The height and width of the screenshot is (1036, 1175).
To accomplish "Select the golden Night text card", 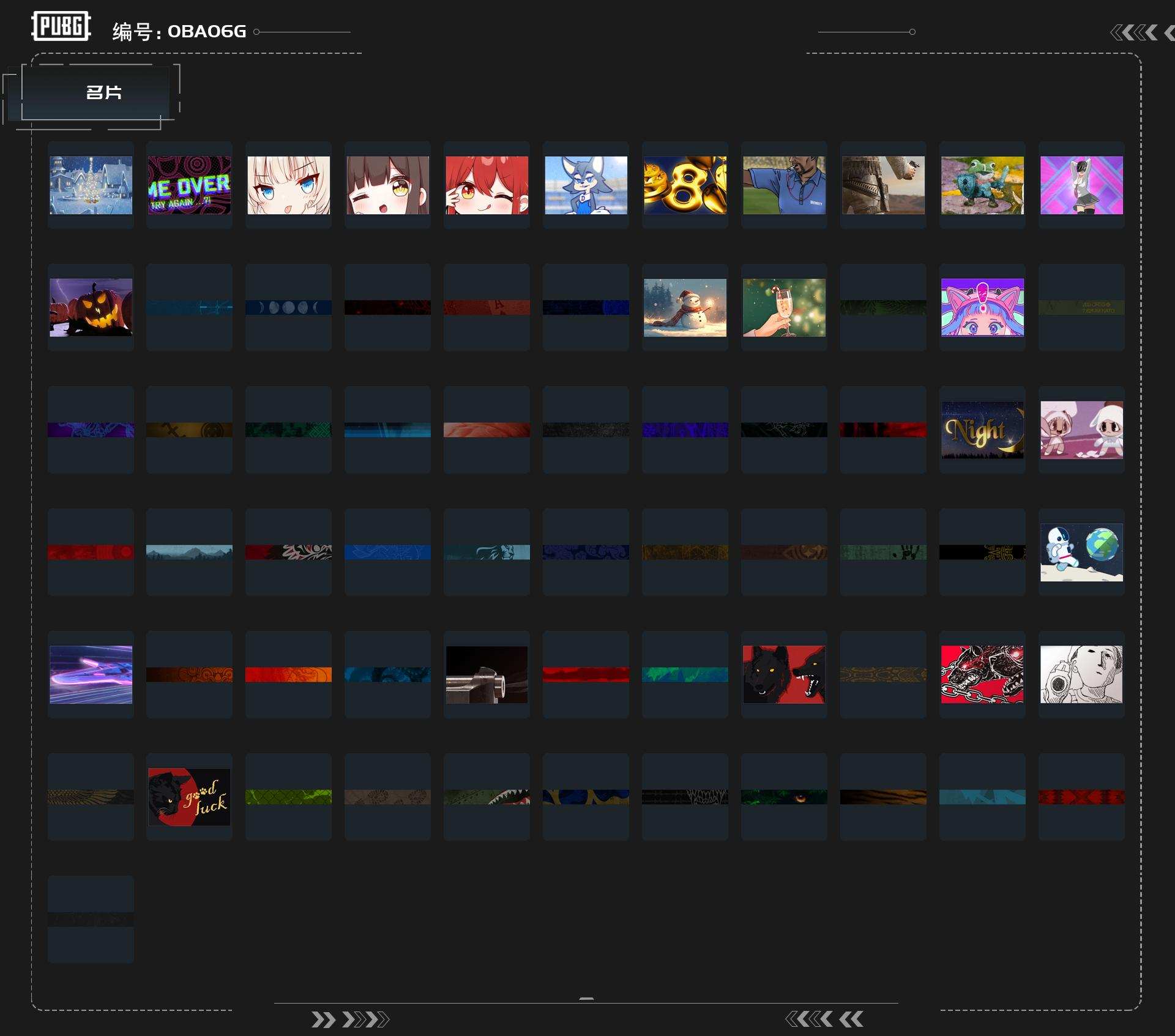I will [982, 430].
